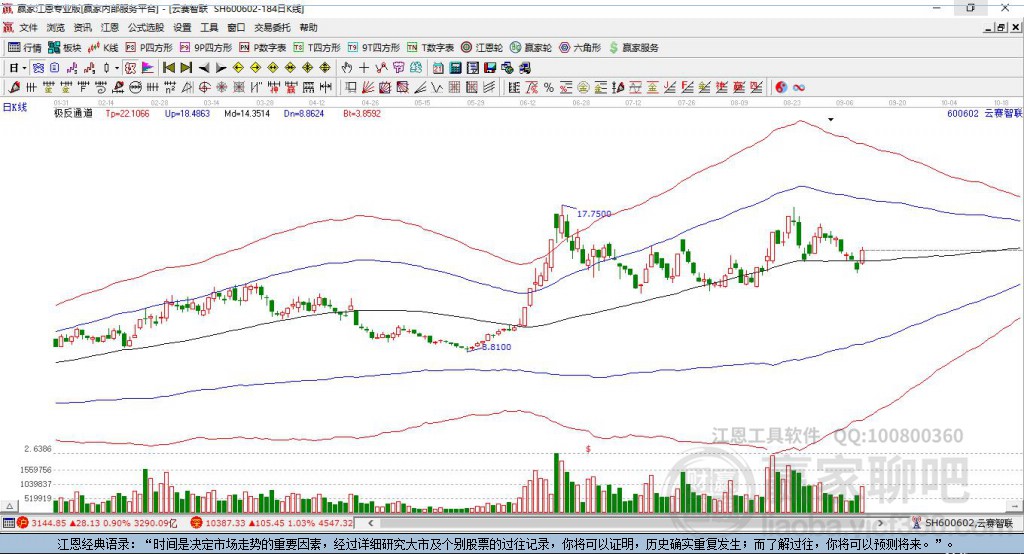Open 赢家服务 service link
Image resolution: width=1024 pixels, height=554 pixels.
(633, 48)
